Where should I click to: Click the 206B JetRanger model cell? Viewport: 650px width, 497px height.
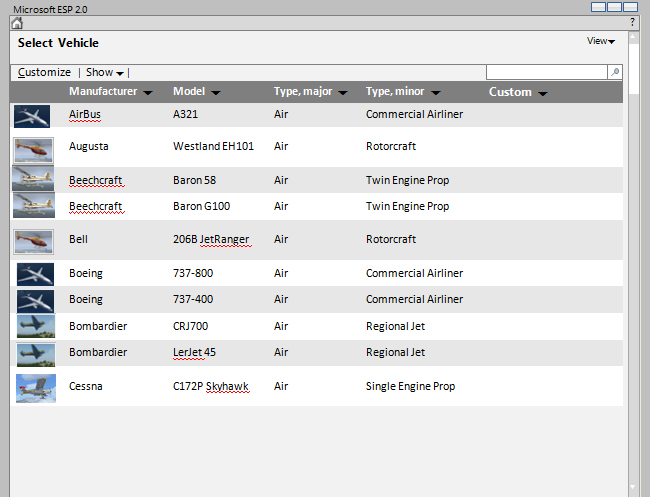tap(211, 240)
